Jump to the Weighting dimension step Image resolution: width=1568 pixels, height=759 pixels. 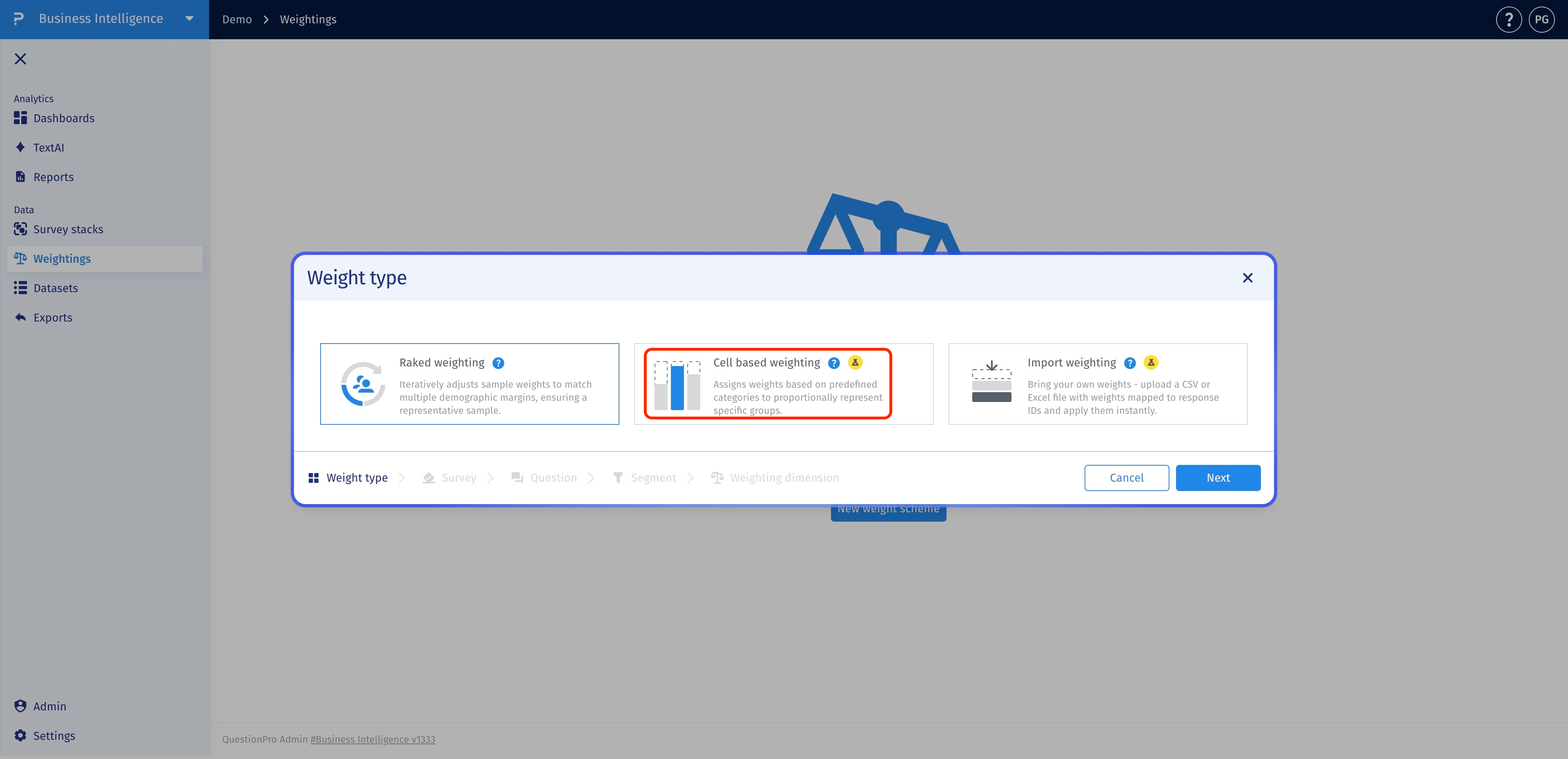point(775,478)
